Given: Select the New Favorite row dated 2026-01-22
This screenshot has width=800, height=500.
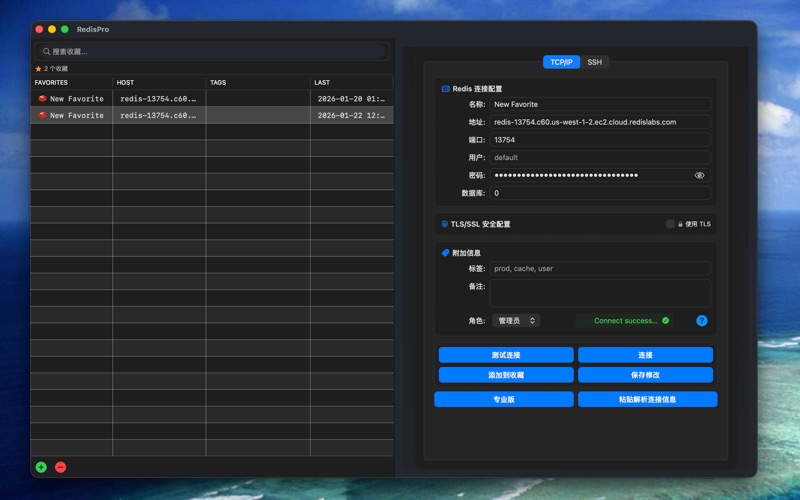Looking at the screenshot, I should click(x=212, y=115).
